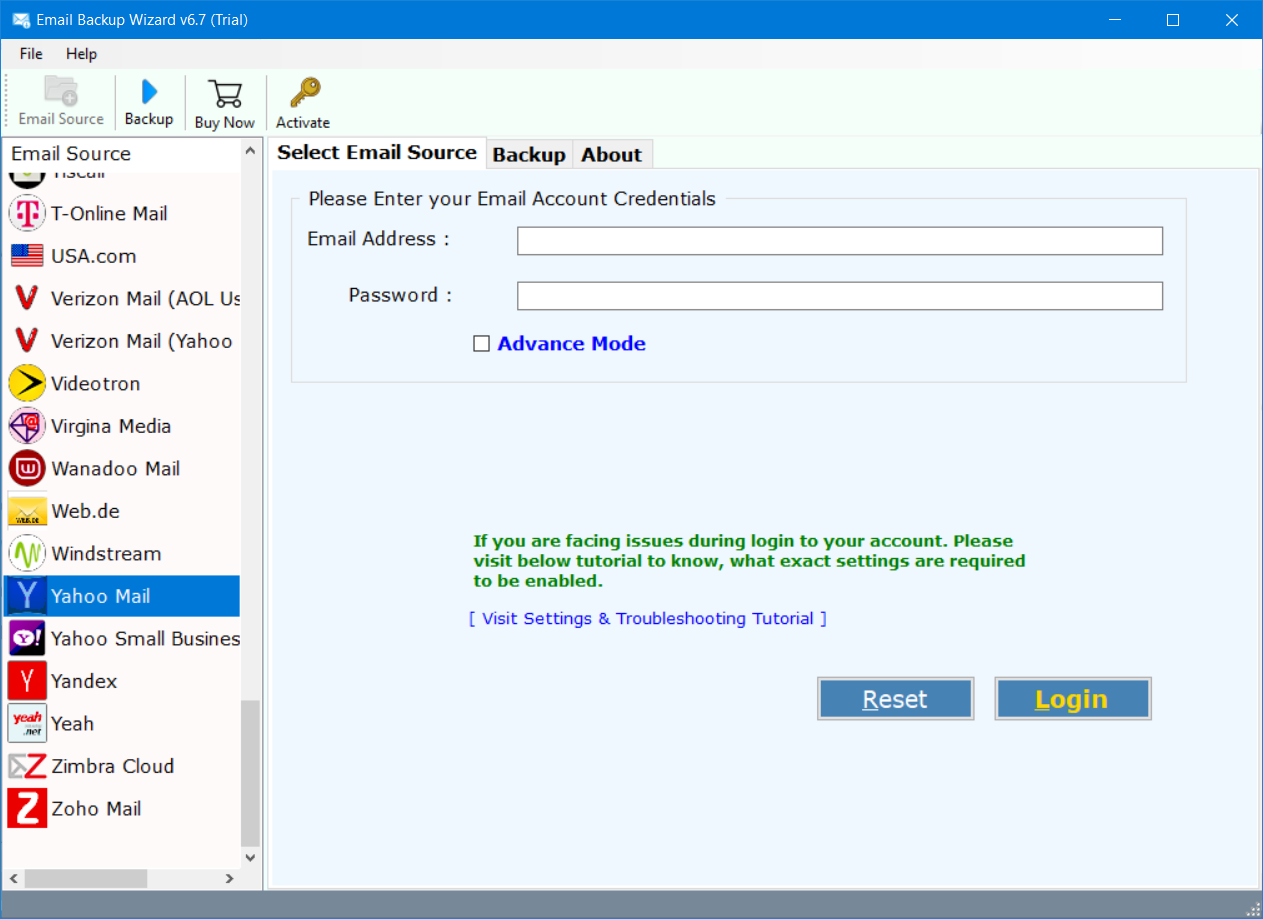
Task: Maximize the Email Backup Wizard window
Action: [1173, 20]
